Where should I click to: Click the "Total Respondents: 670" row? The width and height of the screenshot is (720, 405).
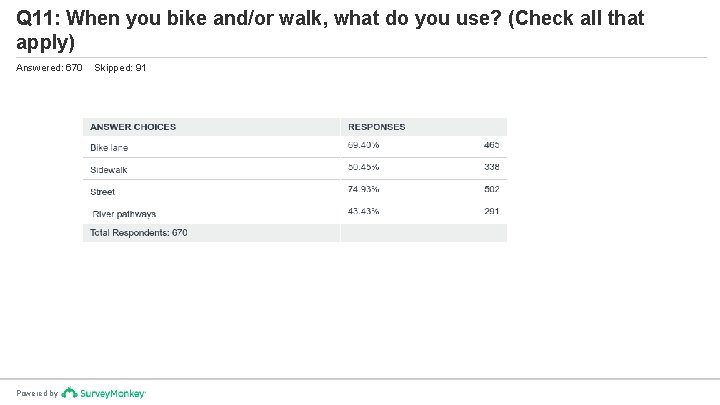click(x=139, y=233)
